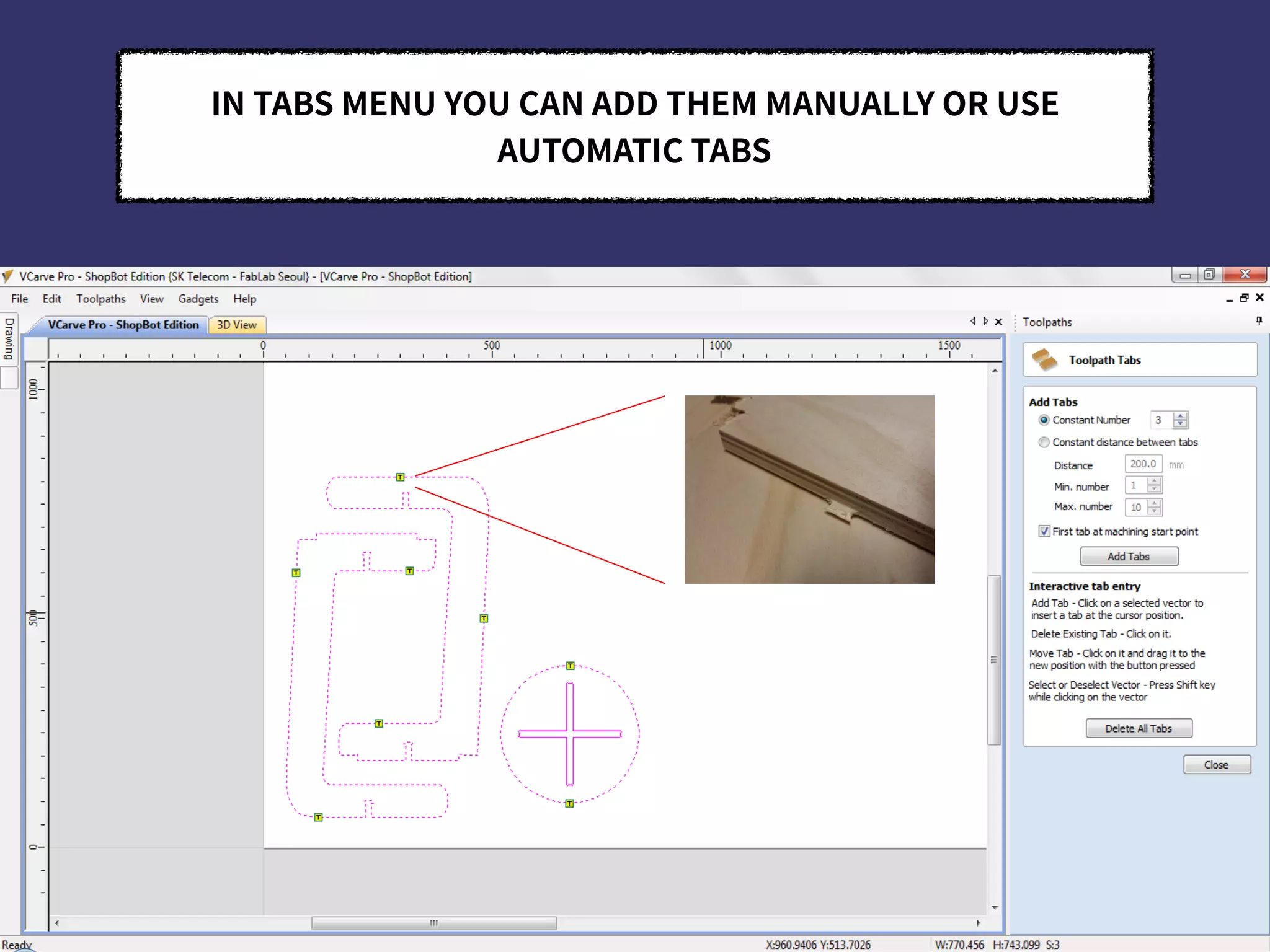
Task: Switch to the 3D View tab
Action: 236,325
